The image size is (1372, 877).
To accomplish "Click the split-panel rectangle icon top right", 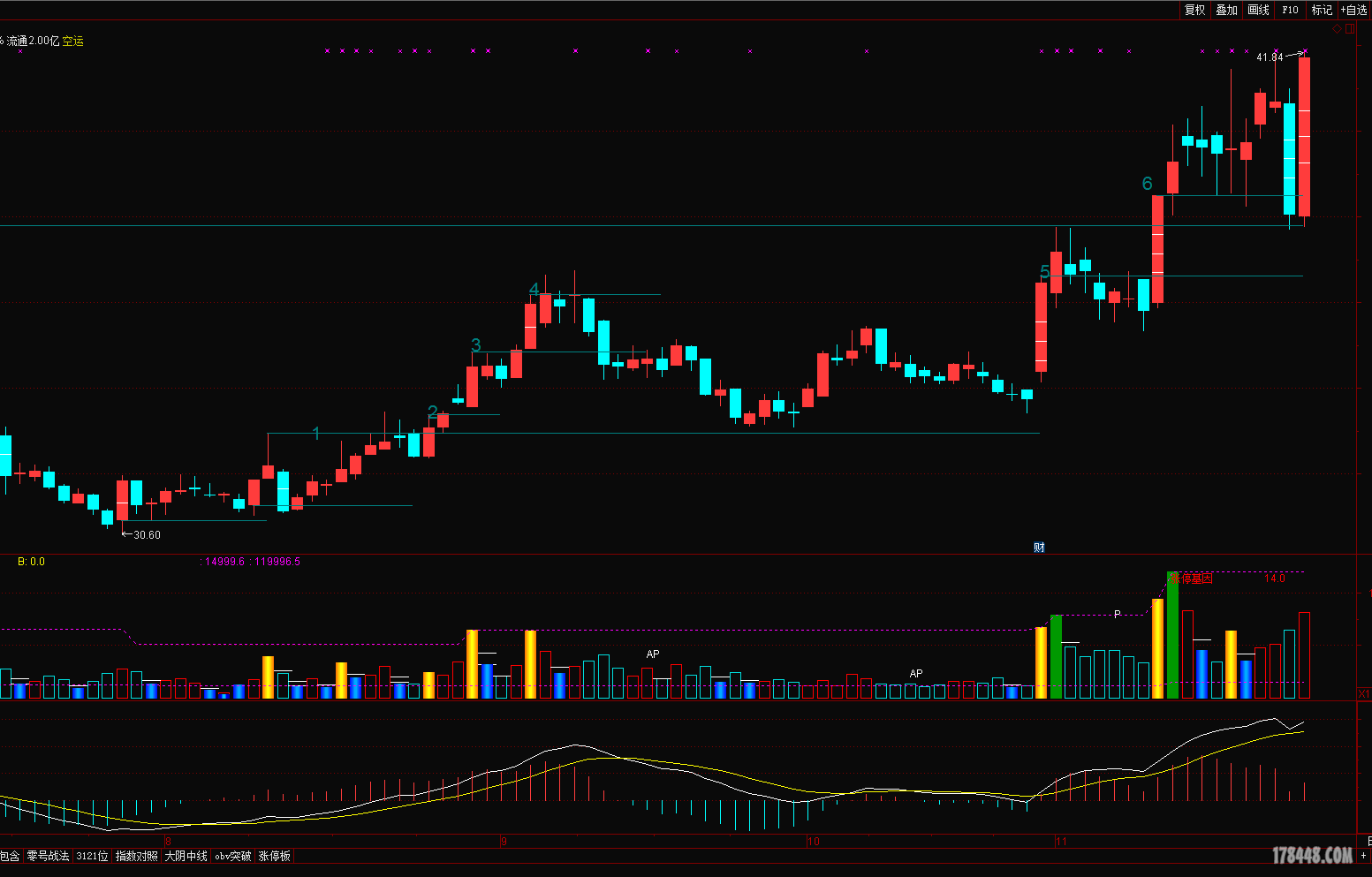I will 1349,29.
